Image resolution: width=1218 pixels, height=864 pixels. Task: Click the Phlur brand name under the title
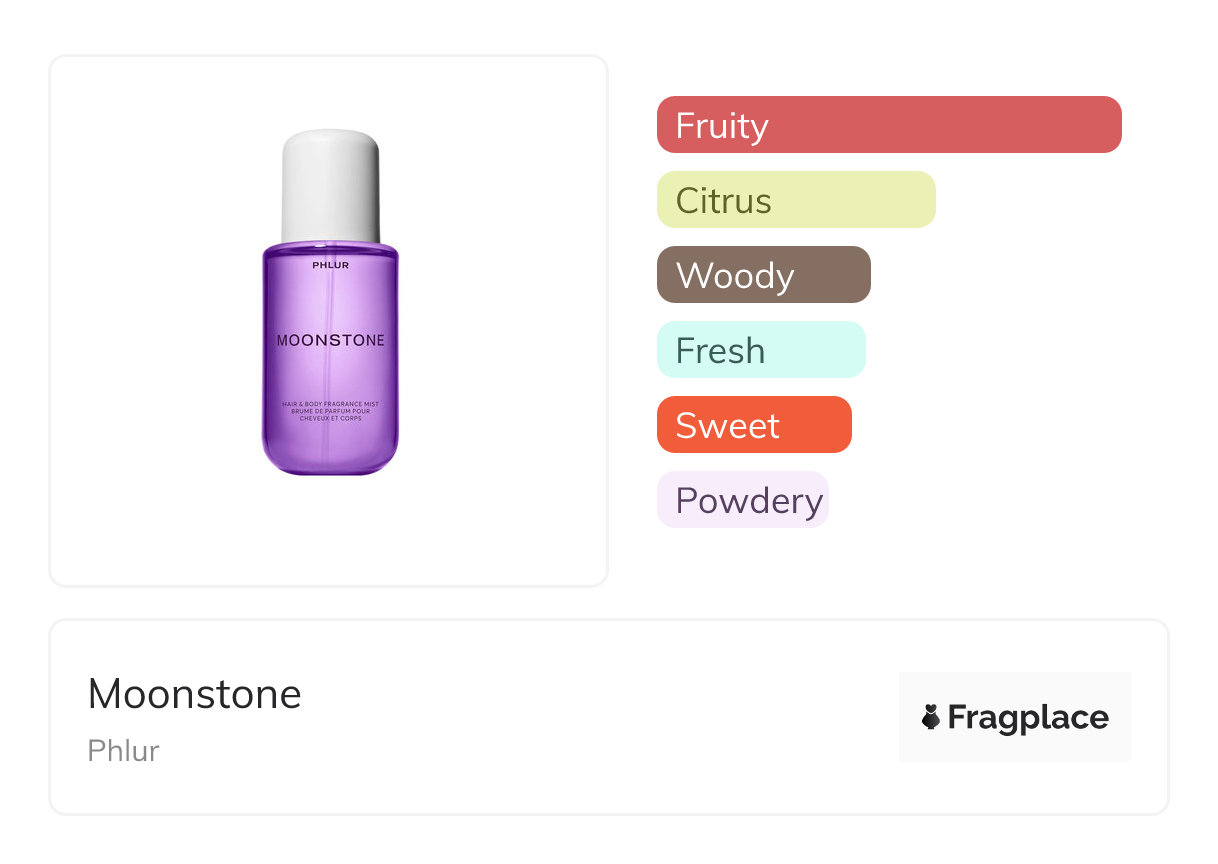coord(124,751)
